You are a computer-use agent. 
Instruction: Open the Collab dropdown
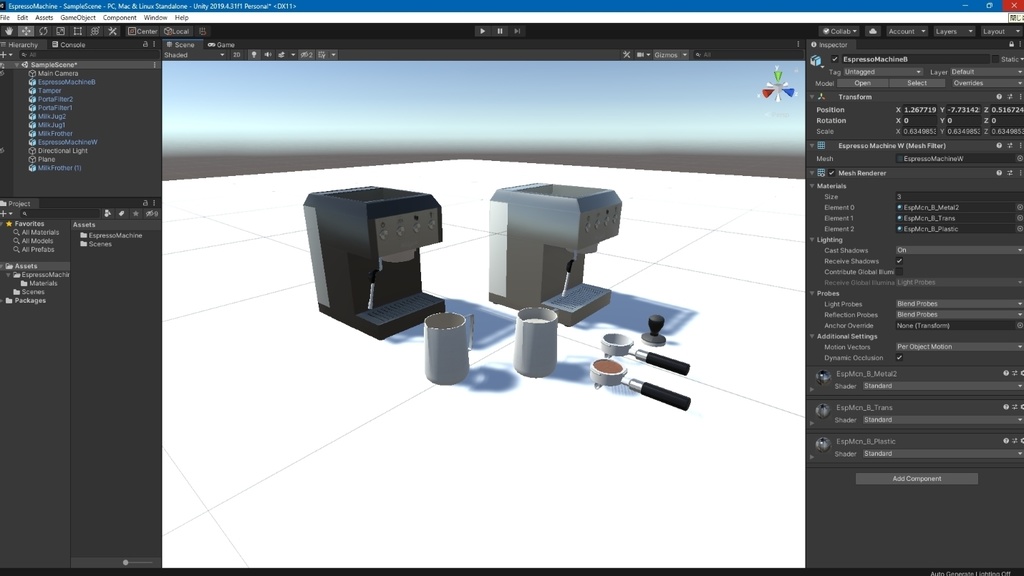(840, 31)
